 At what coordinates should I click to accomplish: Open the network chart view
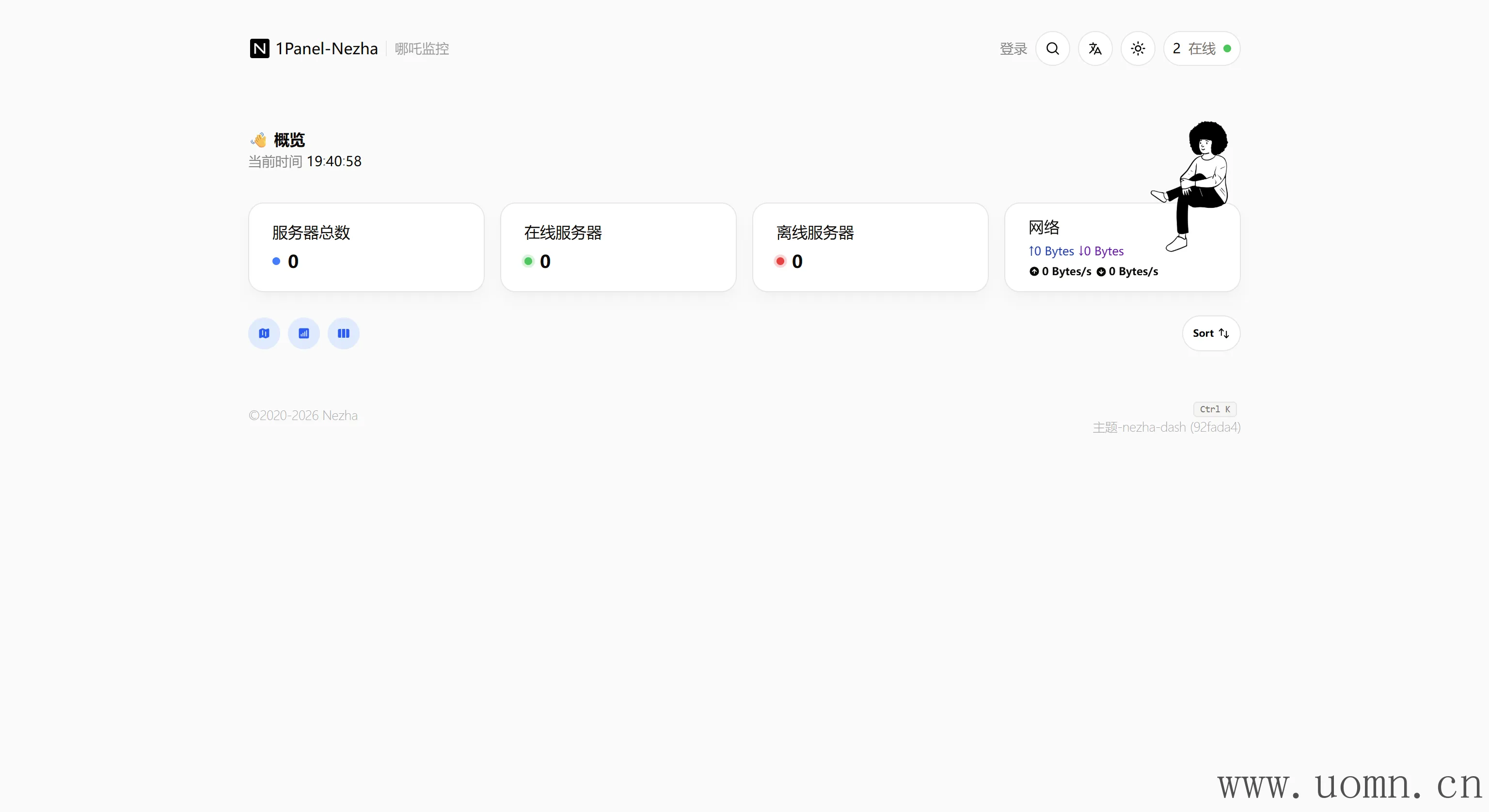pyautogui.click(x=304, y=333)
